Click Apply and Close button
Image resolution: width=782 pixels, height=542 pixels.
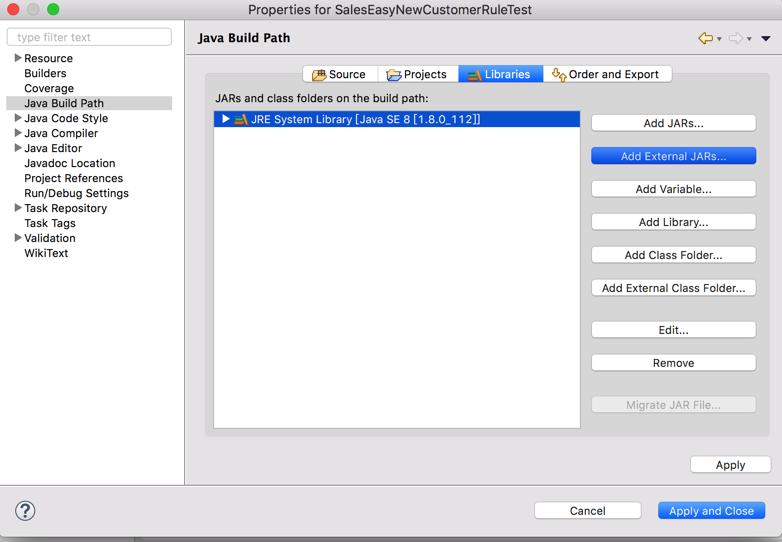click(x=711, y=511)
